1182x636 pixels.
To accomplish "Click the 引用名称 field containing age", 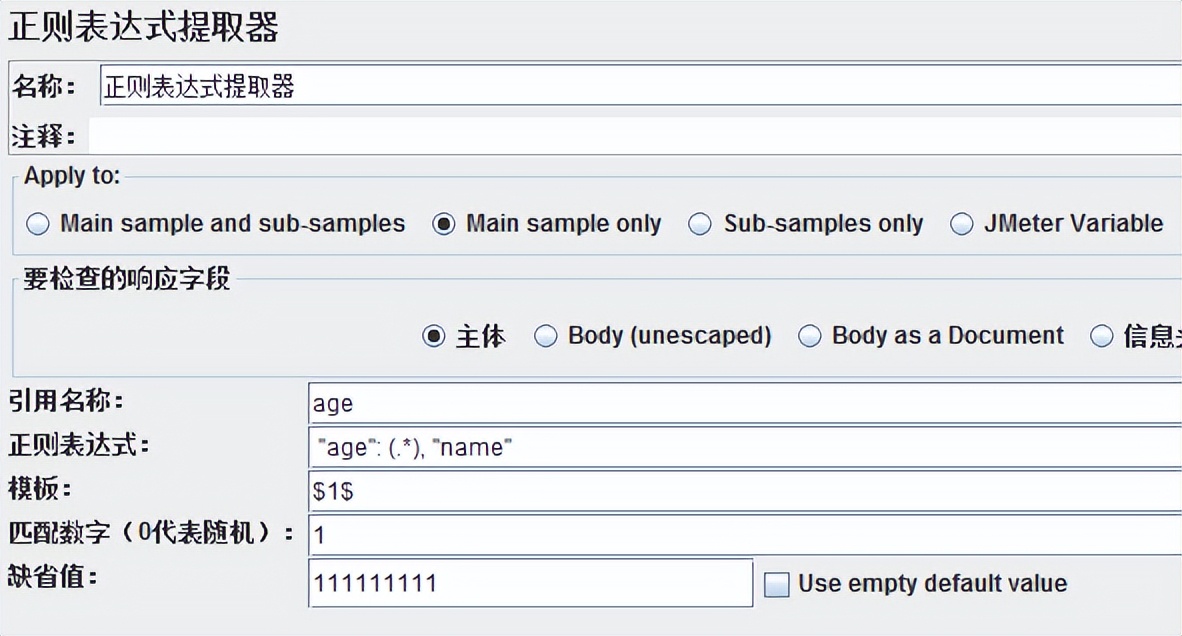I will [x=745, y=403].
